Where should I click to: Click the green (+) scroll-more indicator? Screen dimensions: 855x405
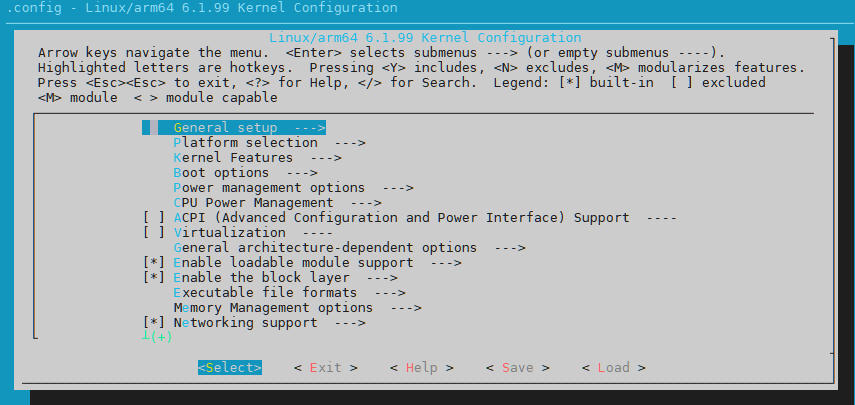(x=158, y=337)
